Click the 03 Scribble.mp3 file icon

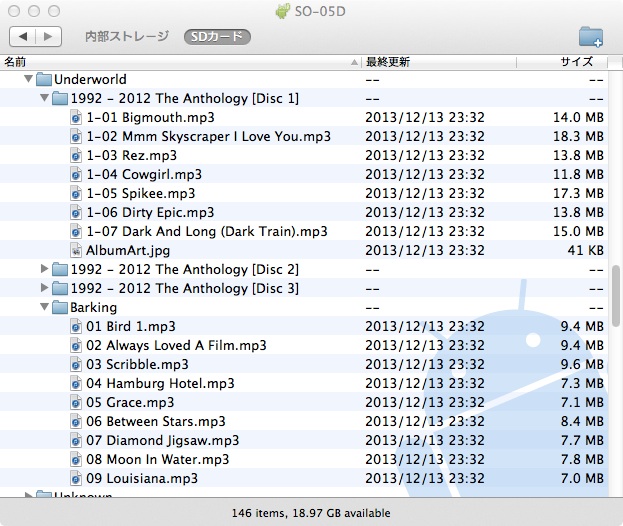[76, 365]
